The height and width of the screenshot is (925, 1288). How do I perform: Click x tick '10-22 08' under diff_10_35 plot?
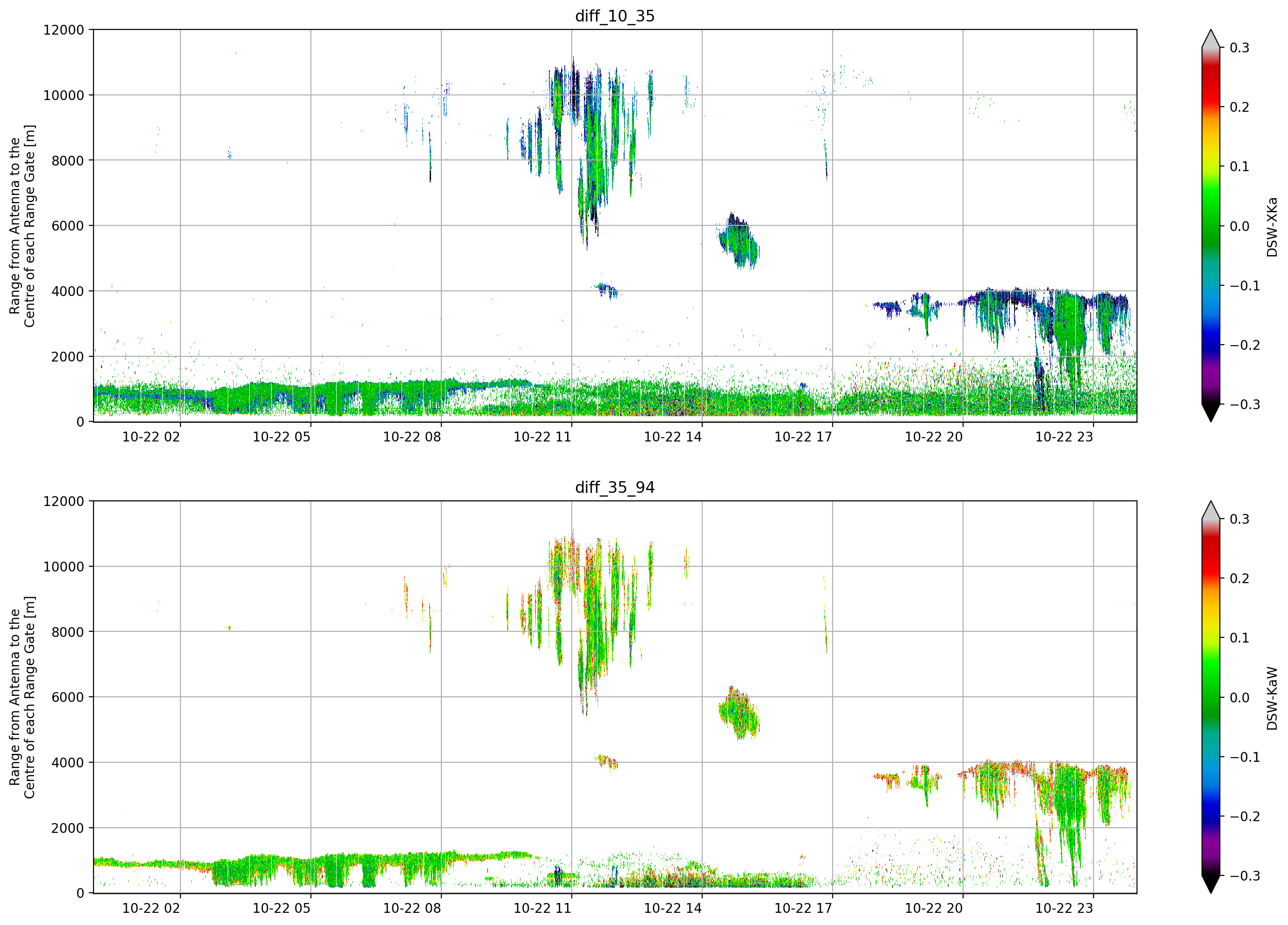coord(412,437)
